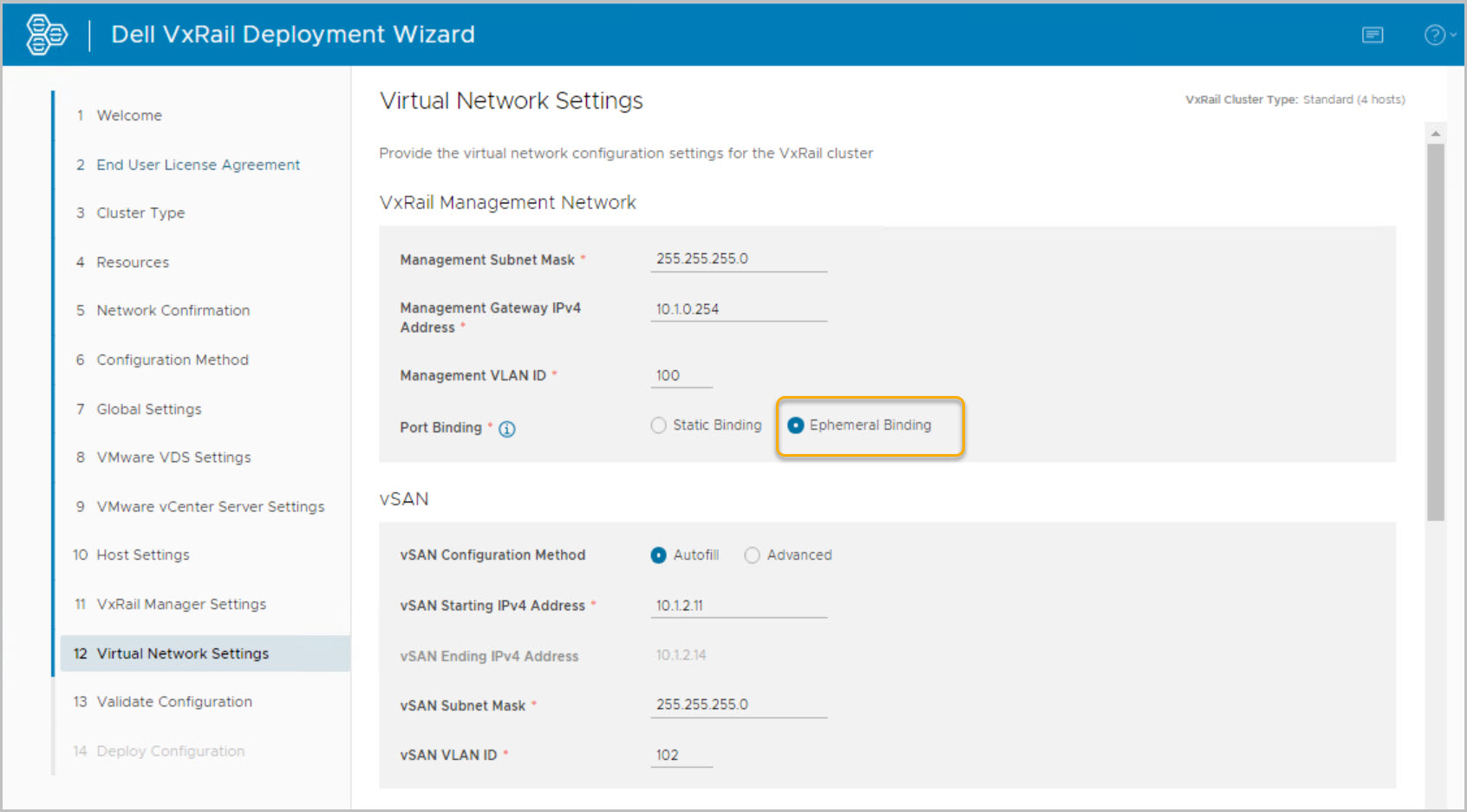Viewport: 1467px width, 812px height.
Task: Choose Autofill vSAN configuration method
Action: [659, 555]
